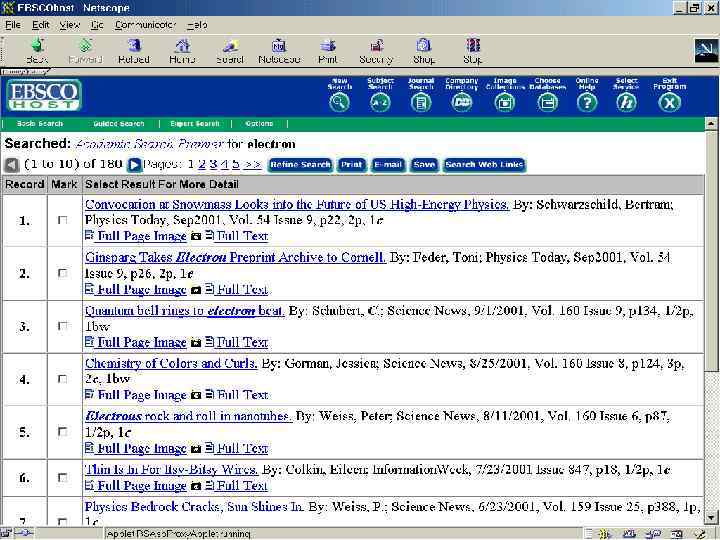Image resolution: width=720 pixels, height=540 pixels.
Task: Open Quantum bell rings article link
Action: pyautogui.click(x=184, y=311)
